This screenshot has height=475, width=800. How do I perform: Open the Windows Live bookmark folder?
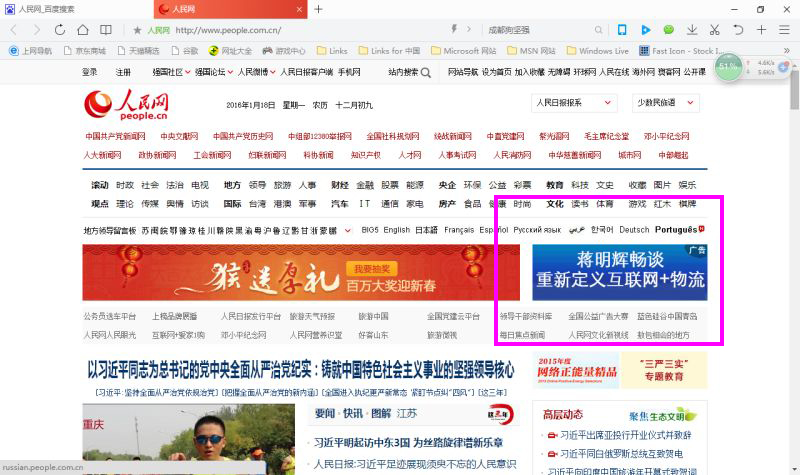tap(598, 51)
